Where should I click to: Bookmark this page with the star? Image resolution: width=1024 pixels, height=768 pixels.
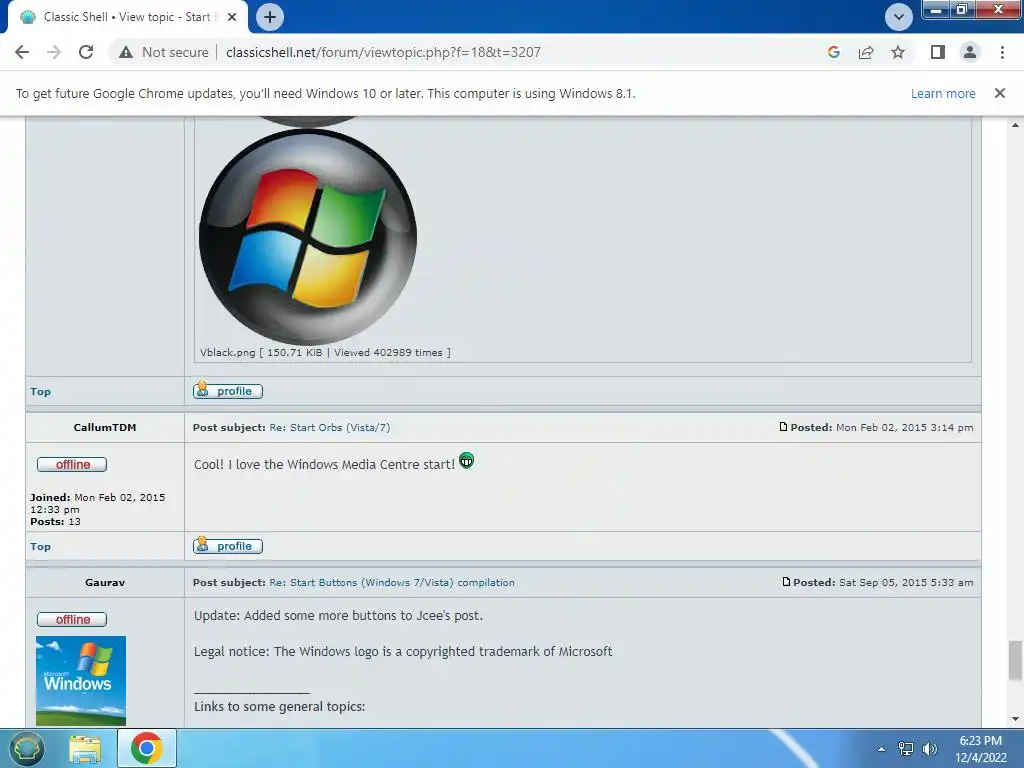(898, 52)
